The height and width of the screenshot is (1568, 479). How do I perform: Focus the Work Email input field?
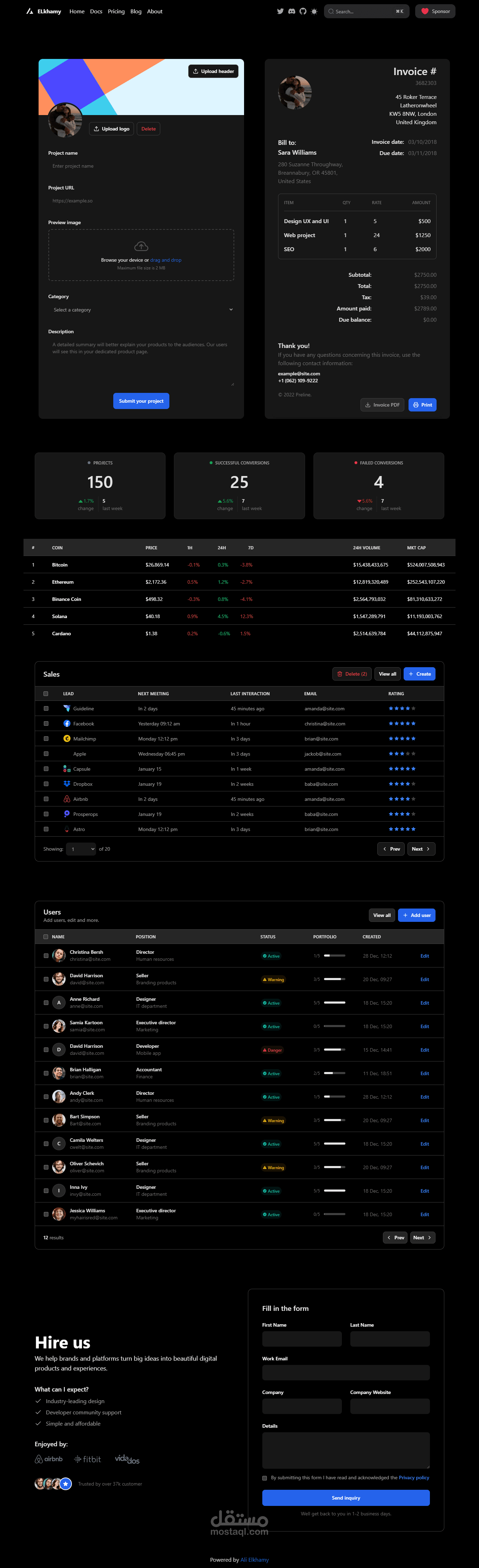346,1373
